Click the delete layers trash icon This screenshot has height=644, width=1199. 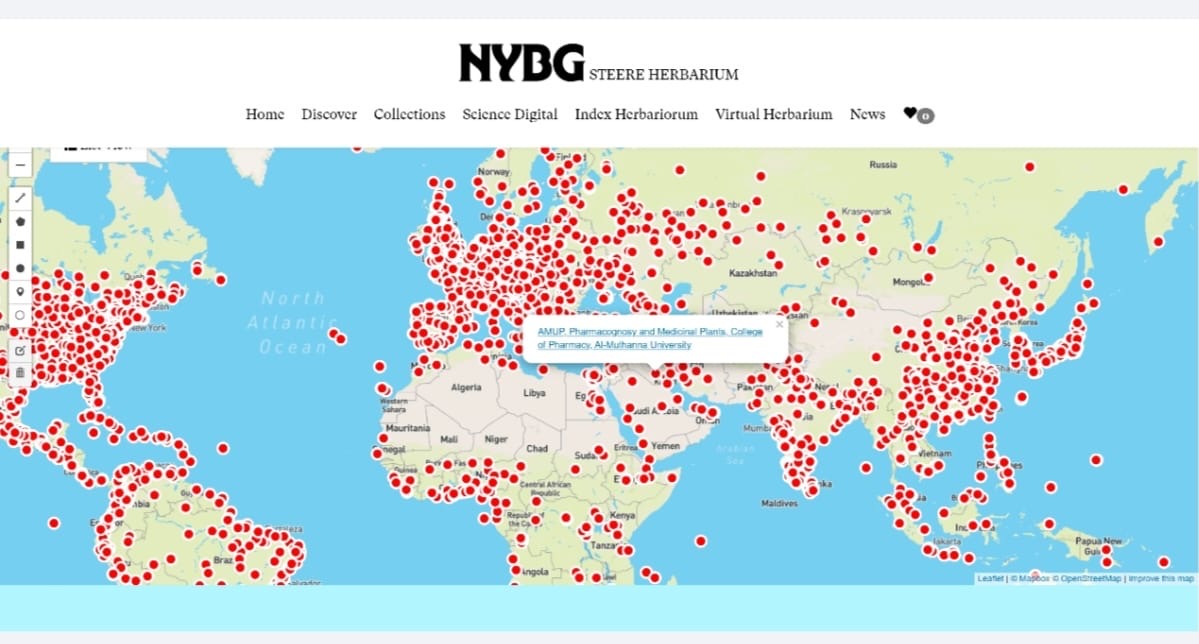pyautogui.click(x=20, y=373)
